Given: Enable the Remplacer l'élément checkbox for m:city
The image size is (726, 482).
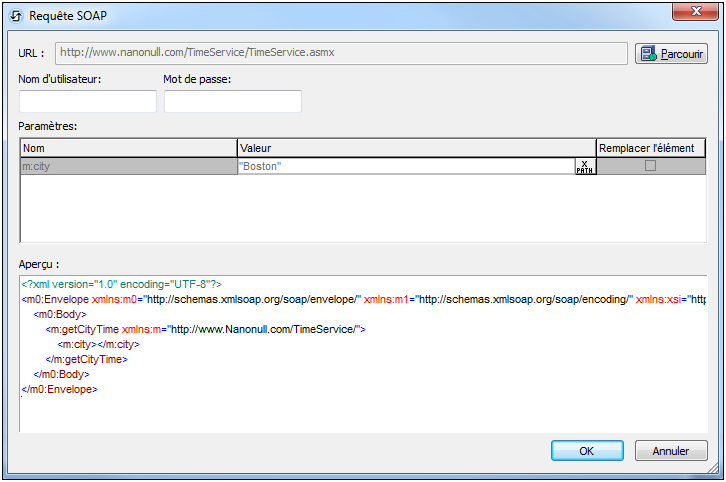Looking at the screenshot, I should [x=650, y=166].
